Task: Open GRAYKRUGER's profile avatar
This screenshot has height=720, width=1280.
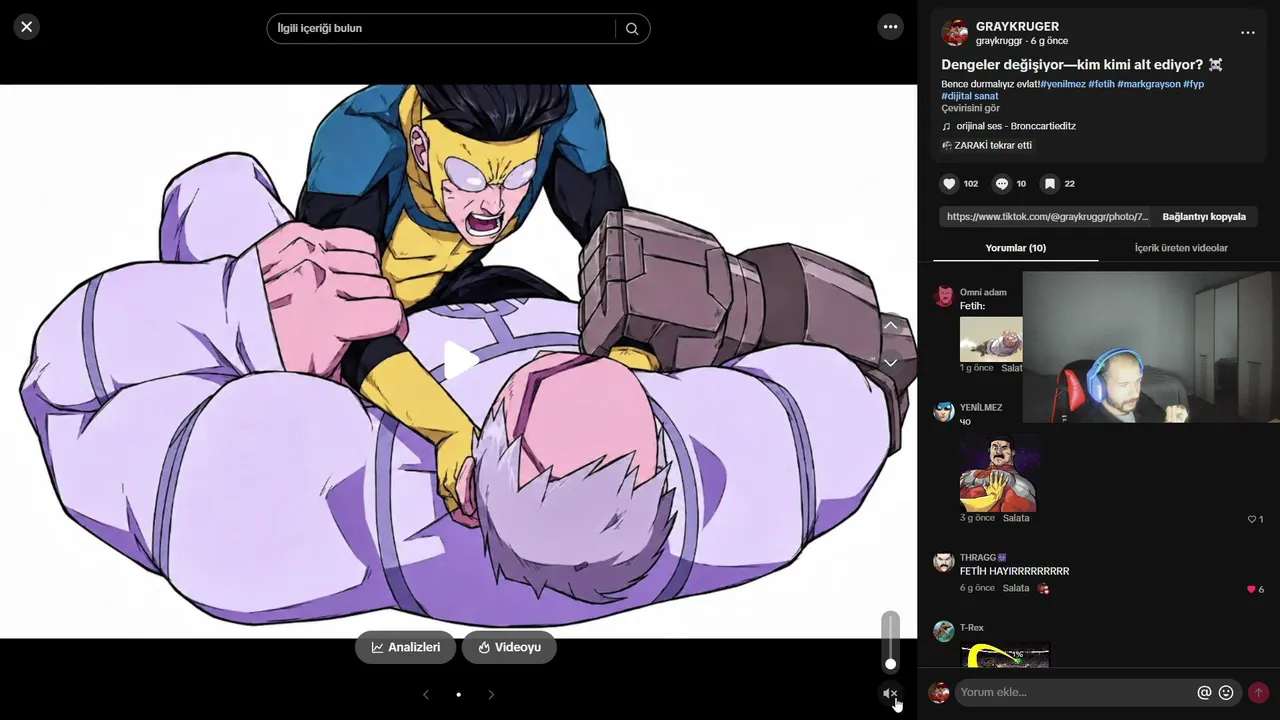Action: click(955, 33)
